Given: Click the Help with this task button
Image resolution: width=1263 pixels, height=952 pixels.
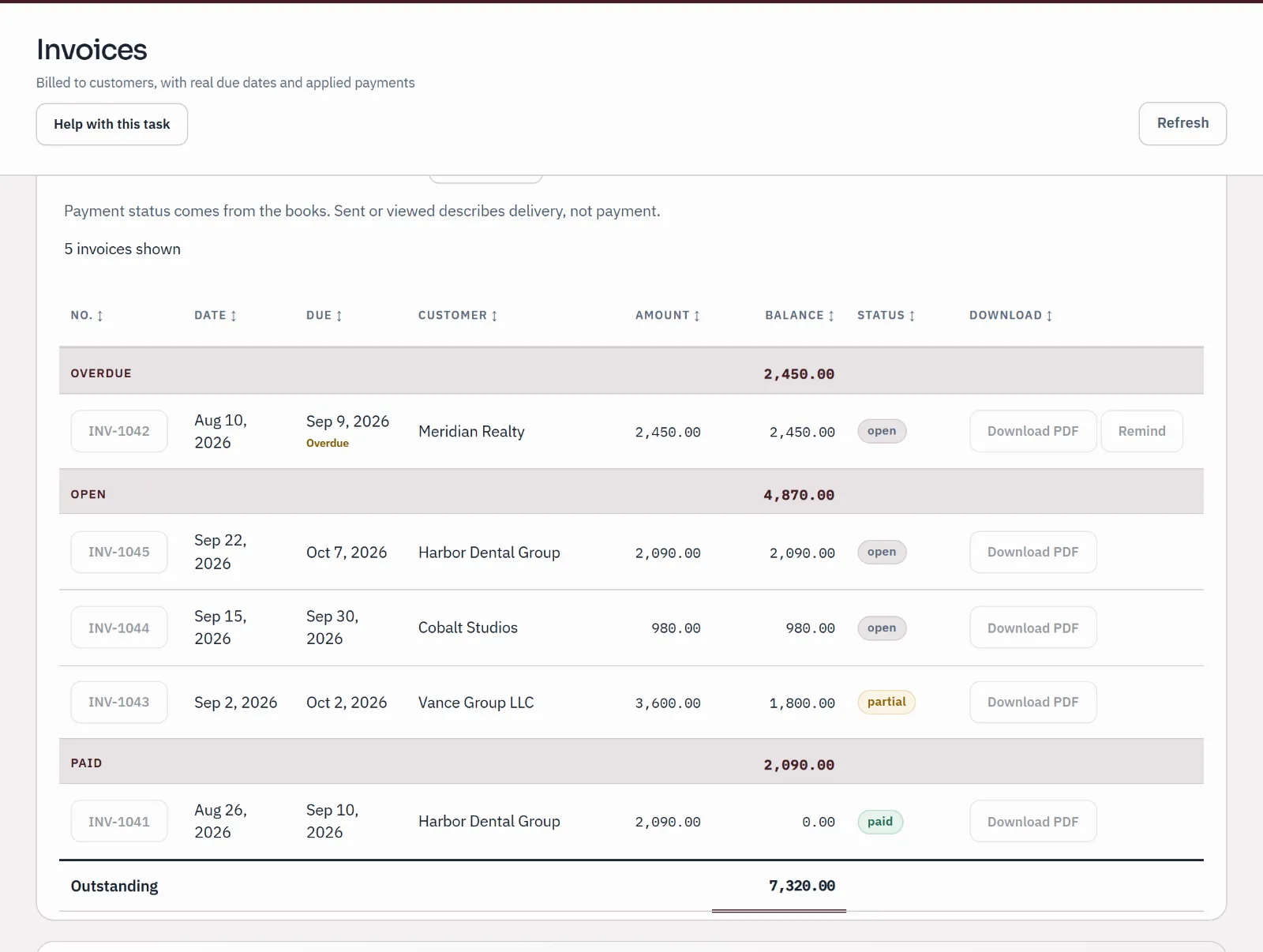Looking at the screenshot, I should 112,124.
